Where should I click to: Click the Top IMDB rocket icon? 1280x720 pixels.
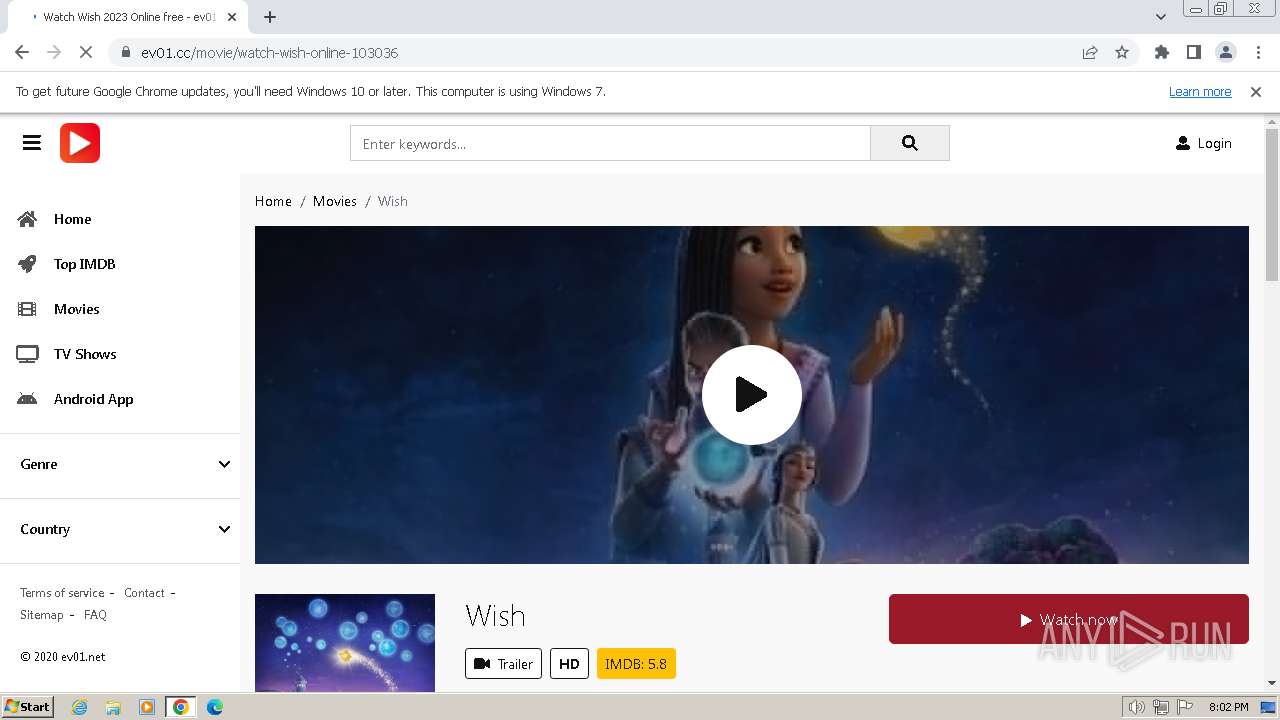coord(28,264)
